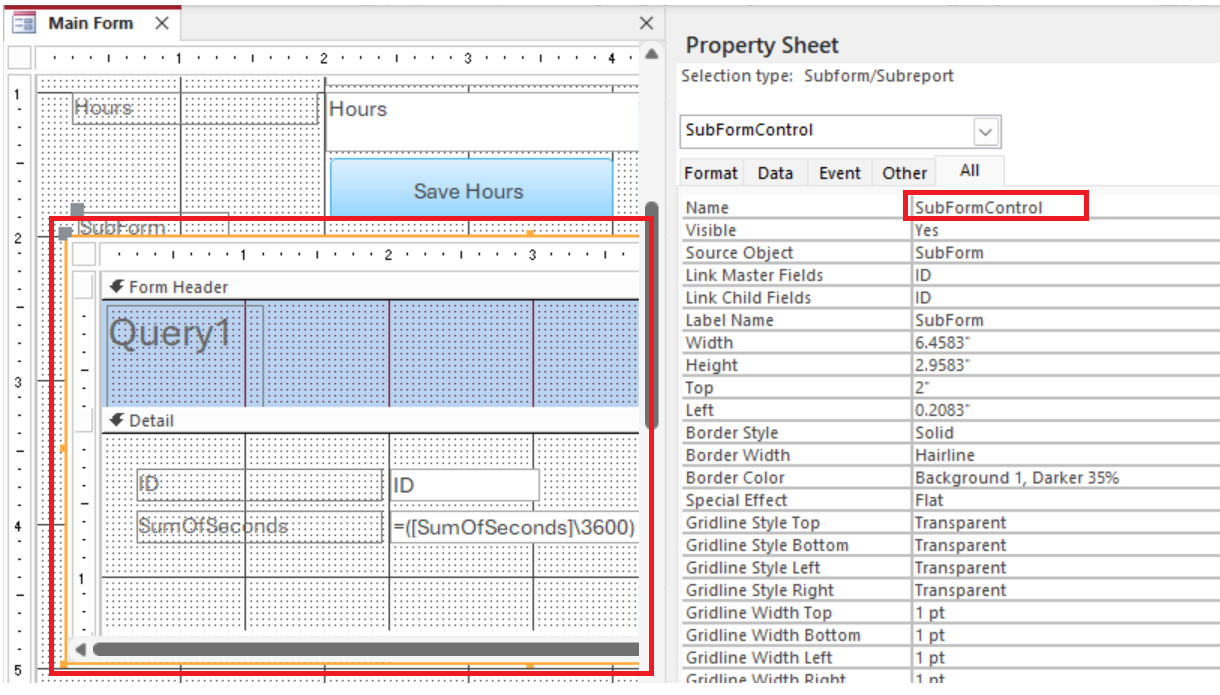Select the SumOfSeconds label
The image size is (1220, 695).
(x=260, y=527)
